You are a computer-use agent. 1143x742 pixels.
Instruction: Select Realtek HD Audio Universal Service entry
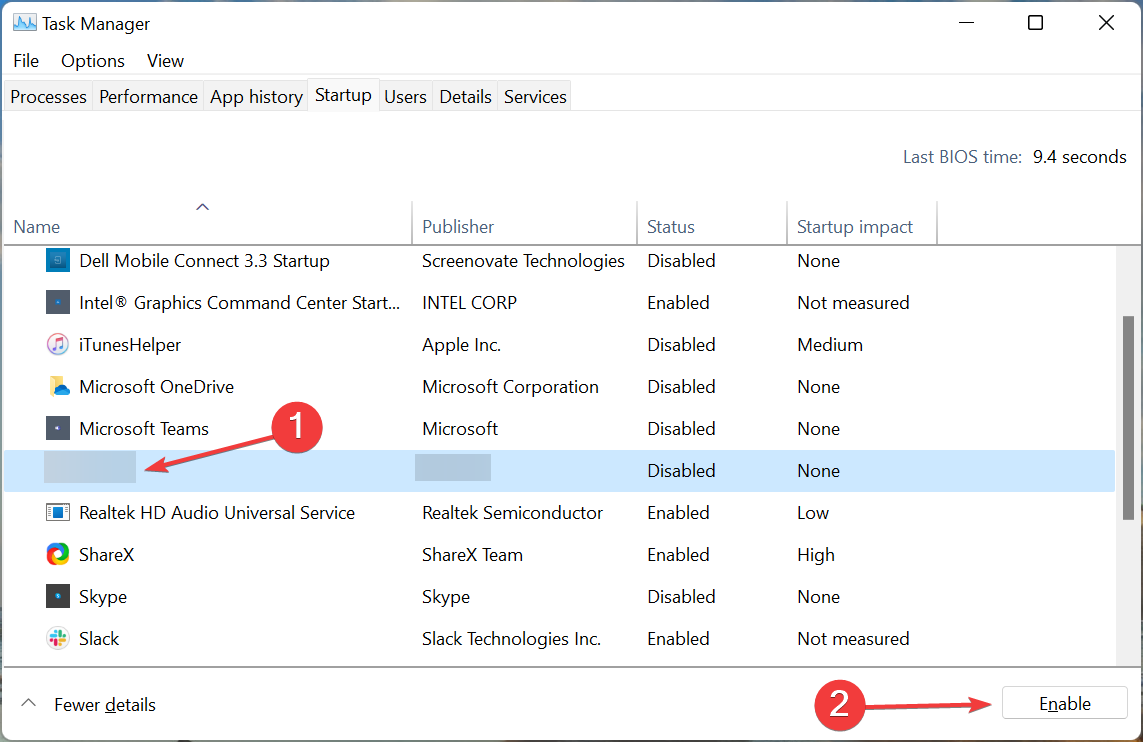point(216,512)
